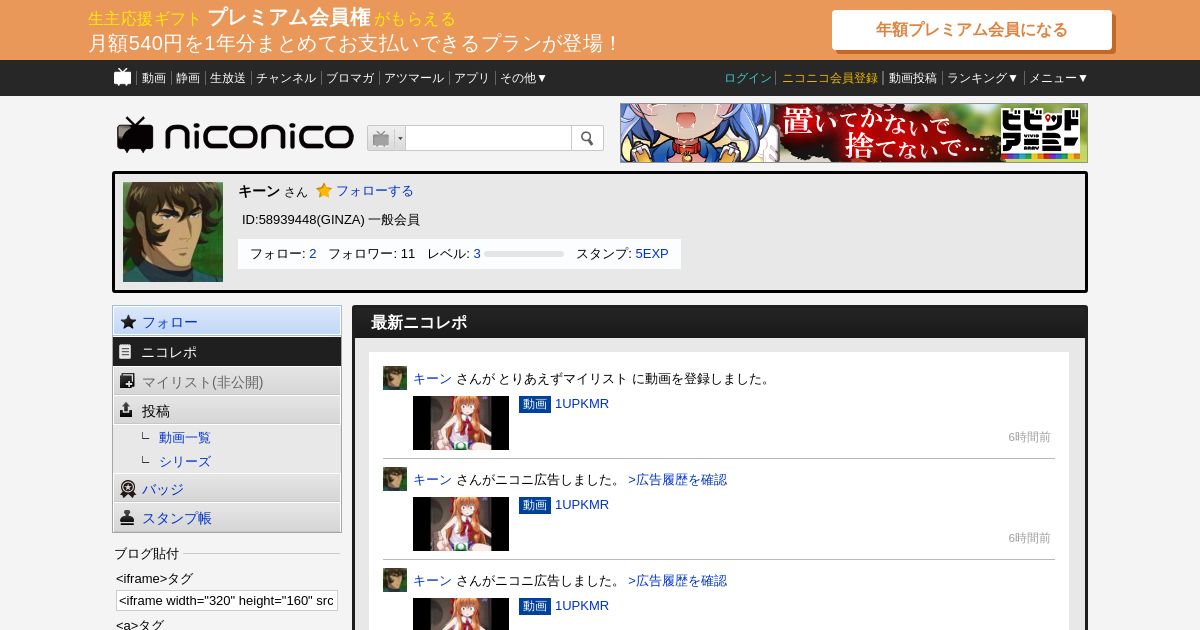Viewport: 1200px width, 630px height.
Task: Click >広告履歴を確認 in the first ニコニ広告 entry
Action: coord(678,480)
